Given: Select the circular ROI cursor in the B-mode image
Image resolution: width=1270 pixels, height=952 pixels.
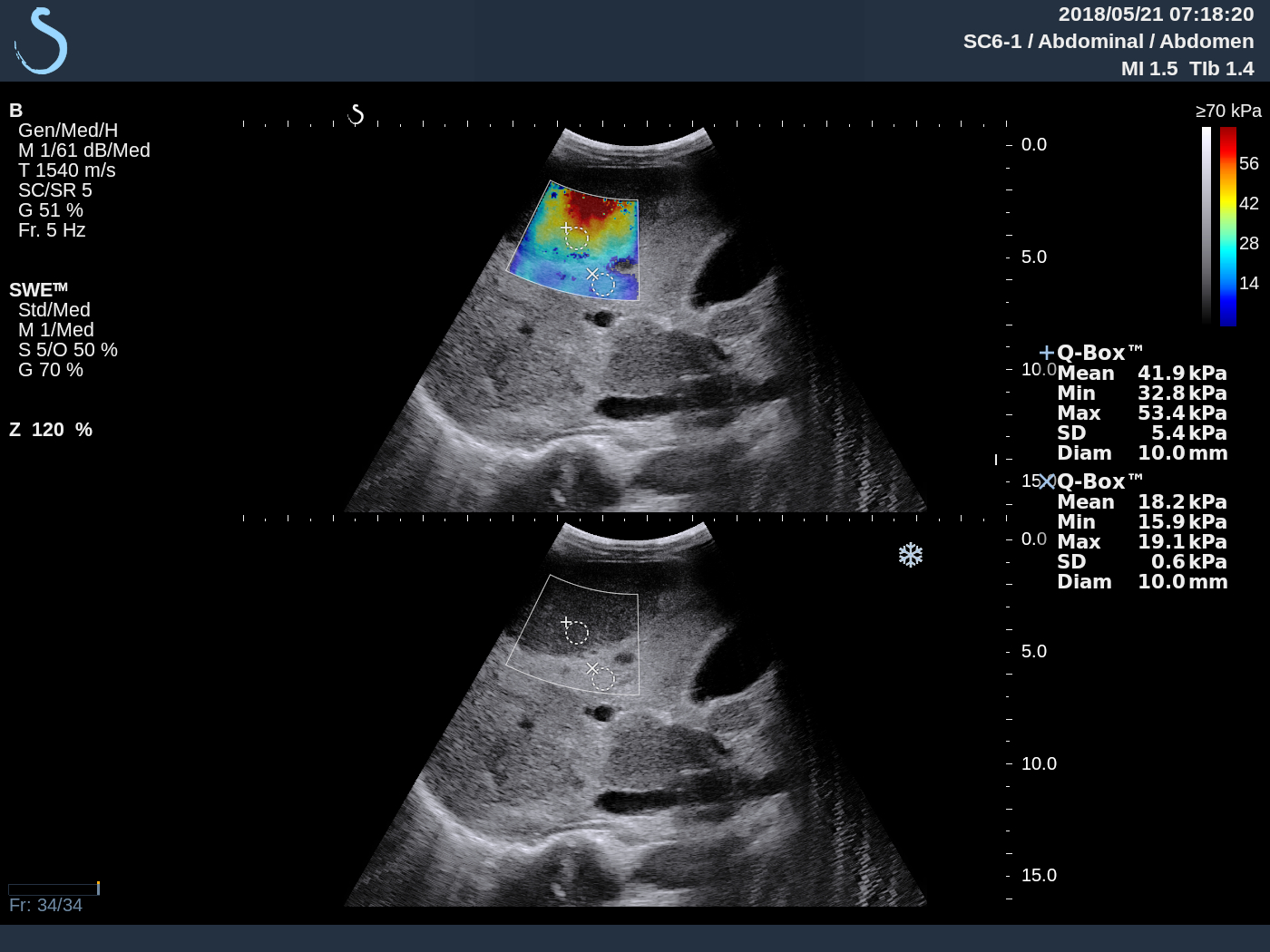Looking at the screenshot, I should tap(577, 631).
